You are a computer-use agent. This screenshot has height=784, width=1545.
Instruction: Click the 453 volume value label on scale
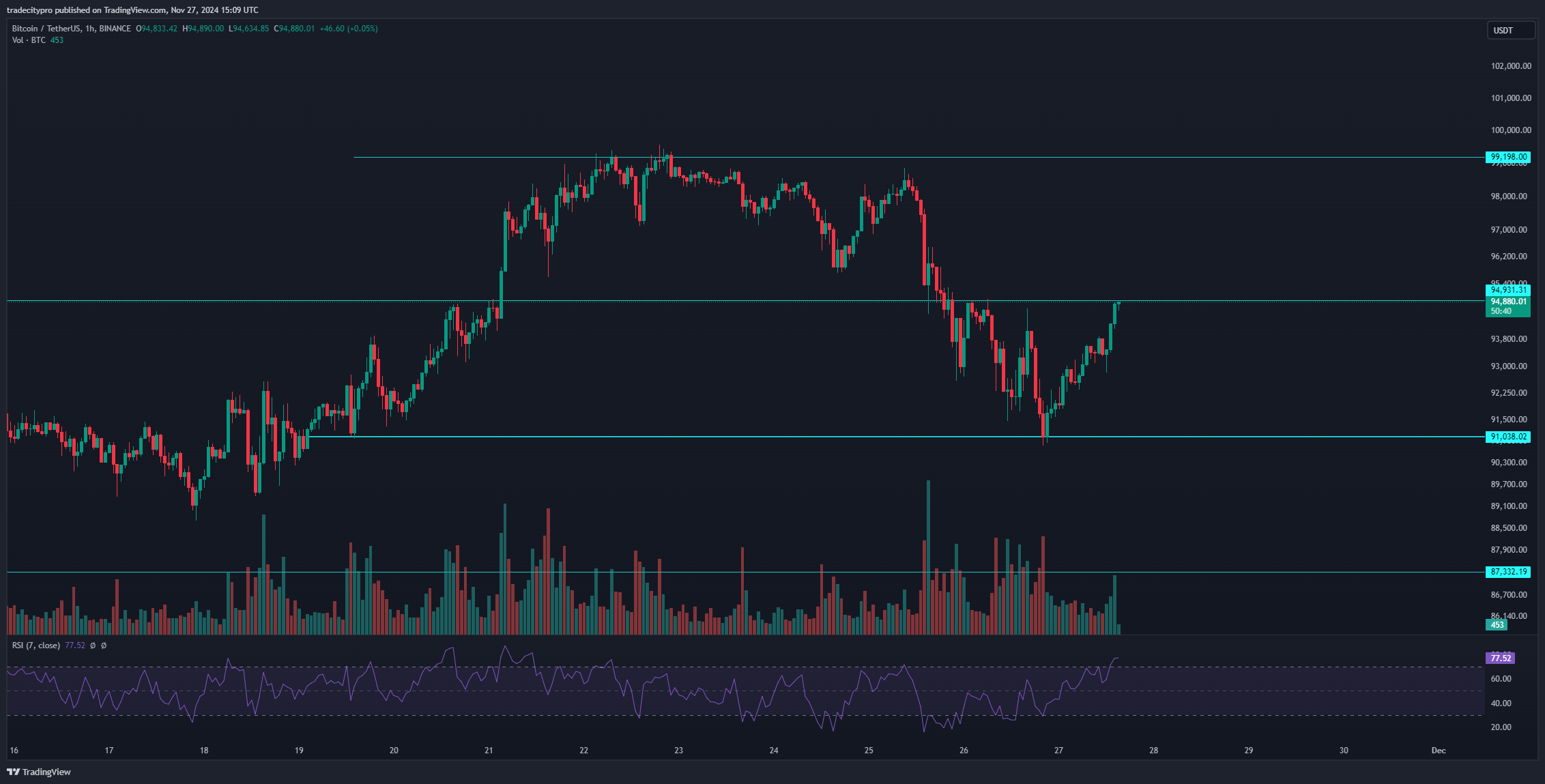[1497, 624]
